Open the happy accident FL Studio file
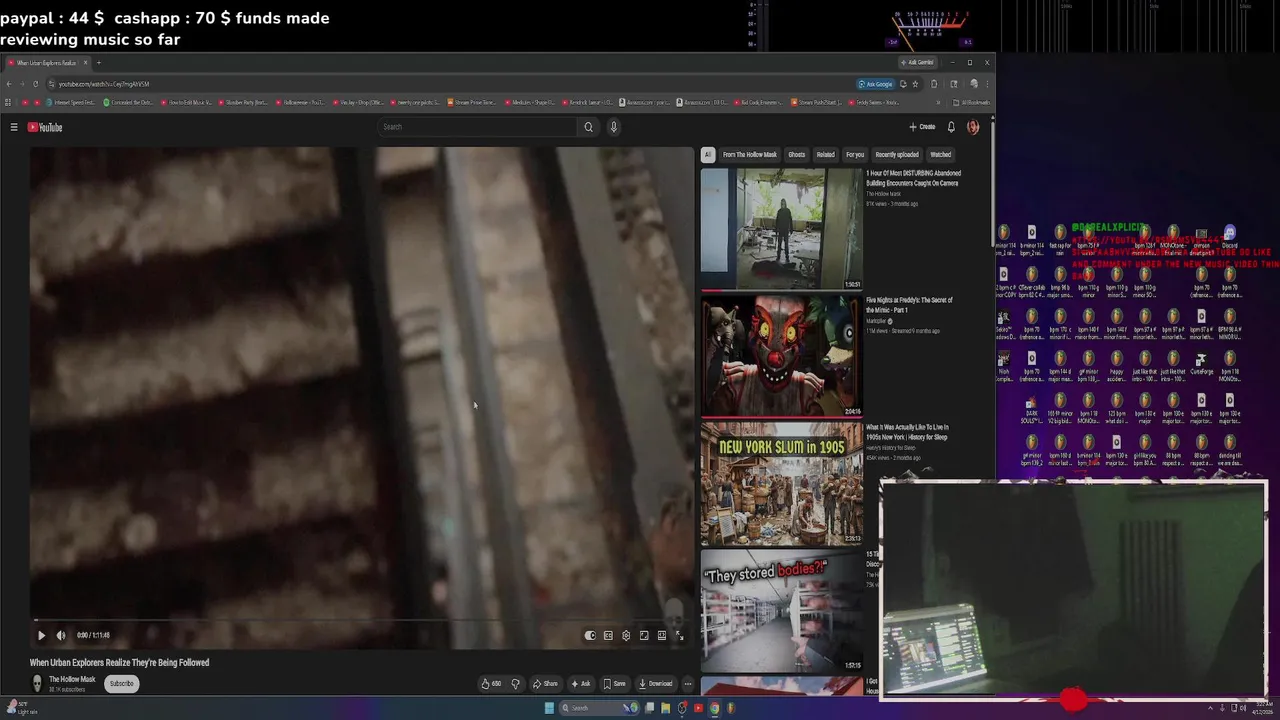The height and width of the screenshot is (720, 1280). pos(1116,364)
